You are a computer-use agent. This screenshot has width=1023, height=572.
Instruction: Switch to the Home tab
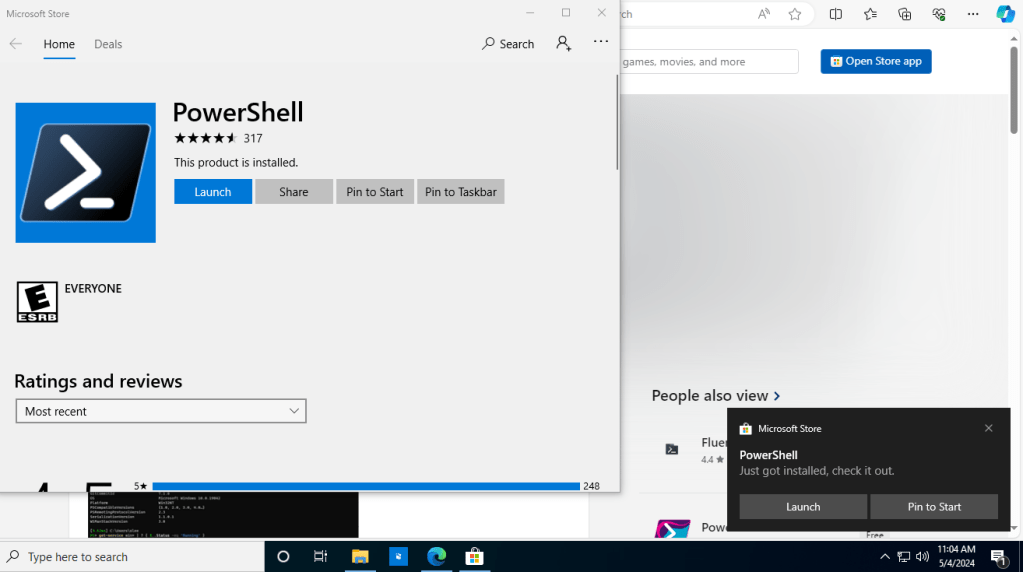click(59, 44)
